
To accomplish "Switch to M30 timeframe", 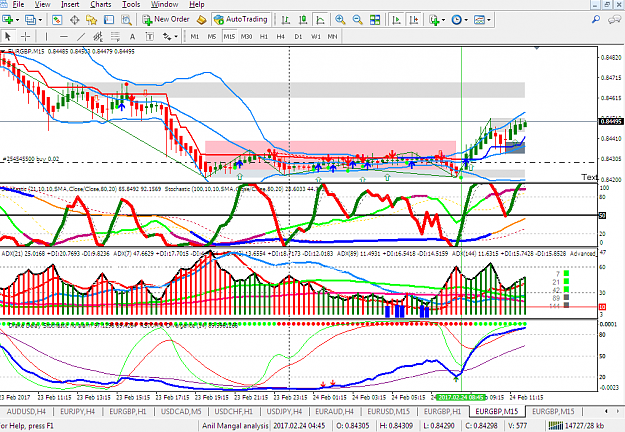I will point(246,37).
